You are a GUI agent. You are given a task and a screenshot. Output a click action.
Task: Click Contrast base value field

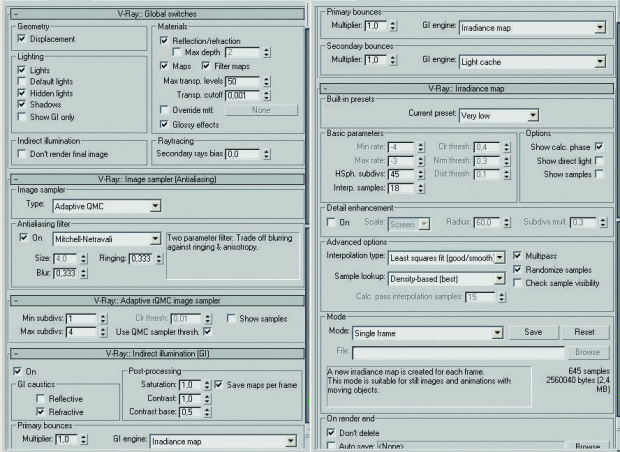190,412
